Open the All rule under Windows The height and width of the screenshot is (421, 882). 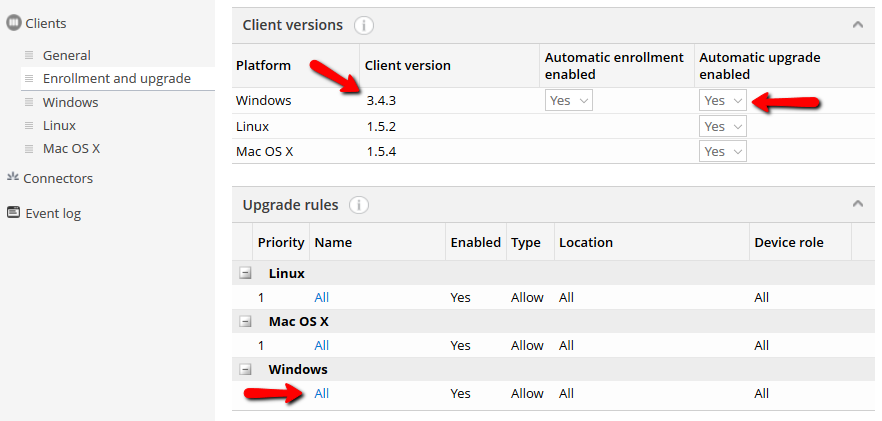coord(321,393)
